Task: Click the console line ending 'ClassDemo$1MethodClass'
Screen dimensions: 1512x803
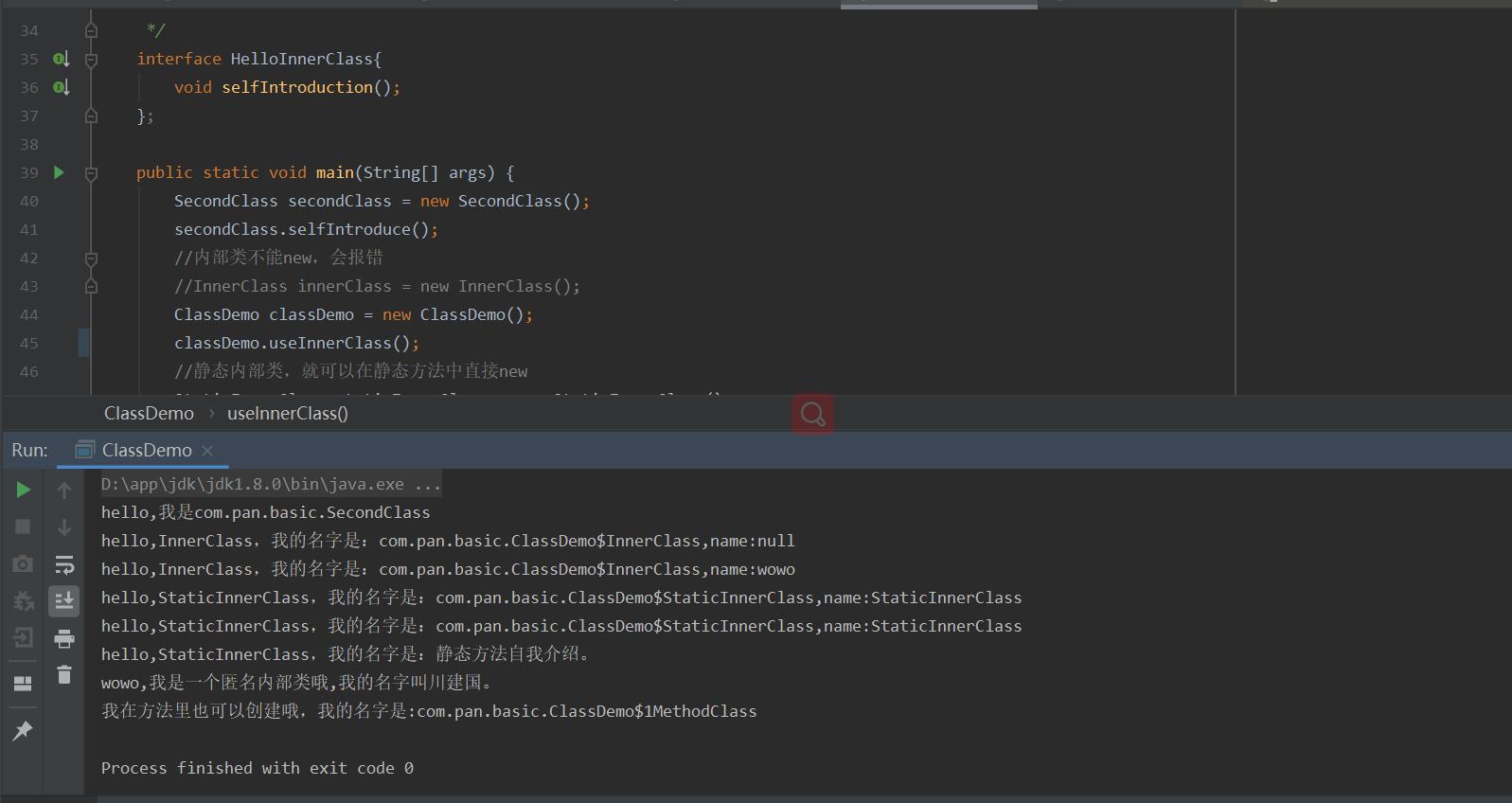Action: coord(429,711)
